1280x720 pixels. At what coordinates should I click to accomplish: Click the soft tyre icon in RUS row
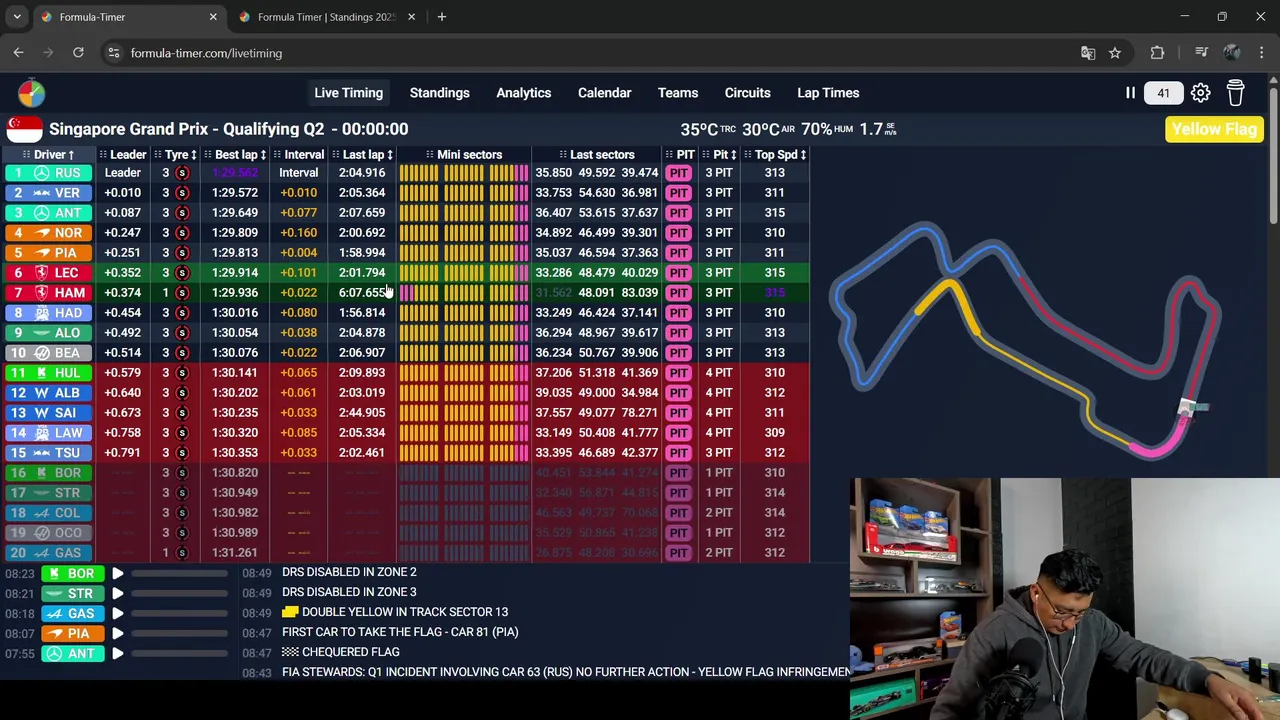(182, 173)
